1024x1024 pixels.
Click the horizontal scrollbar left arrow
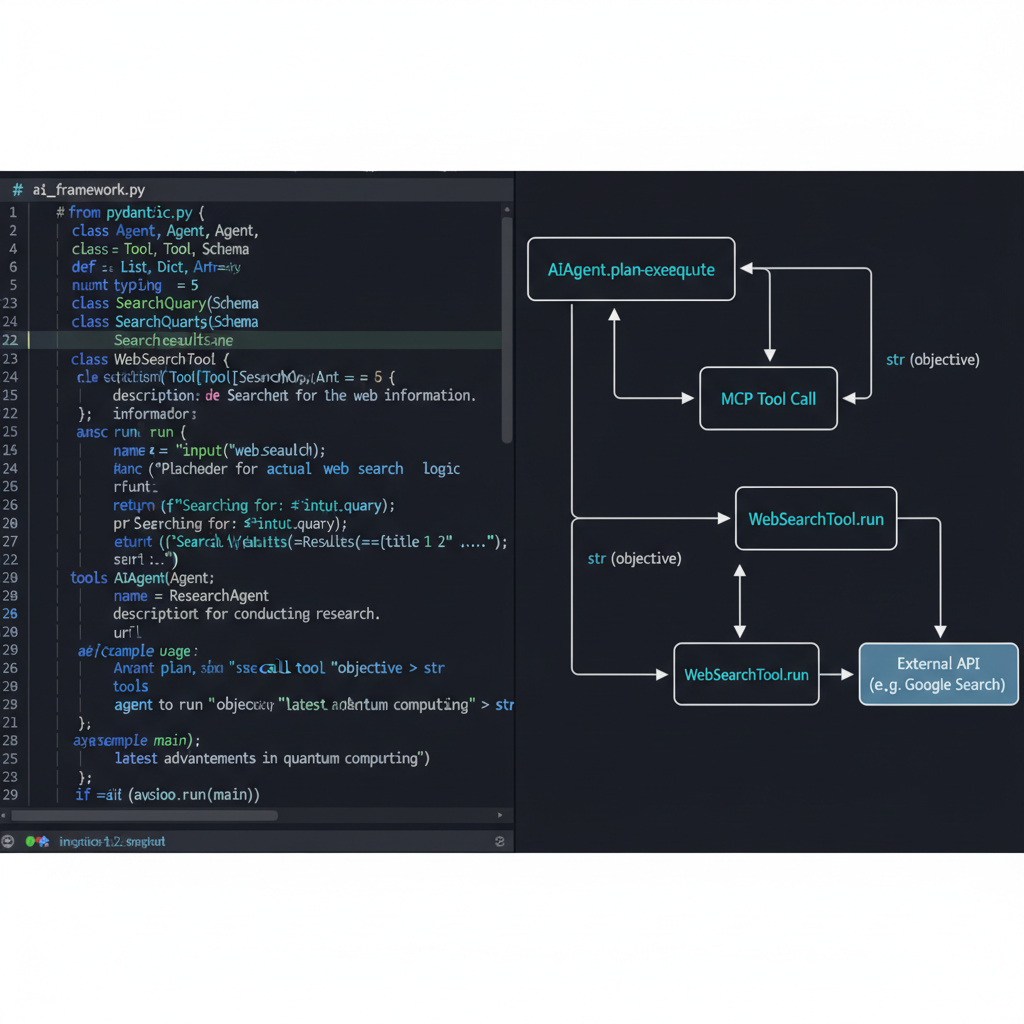click(x=4, y=815)
